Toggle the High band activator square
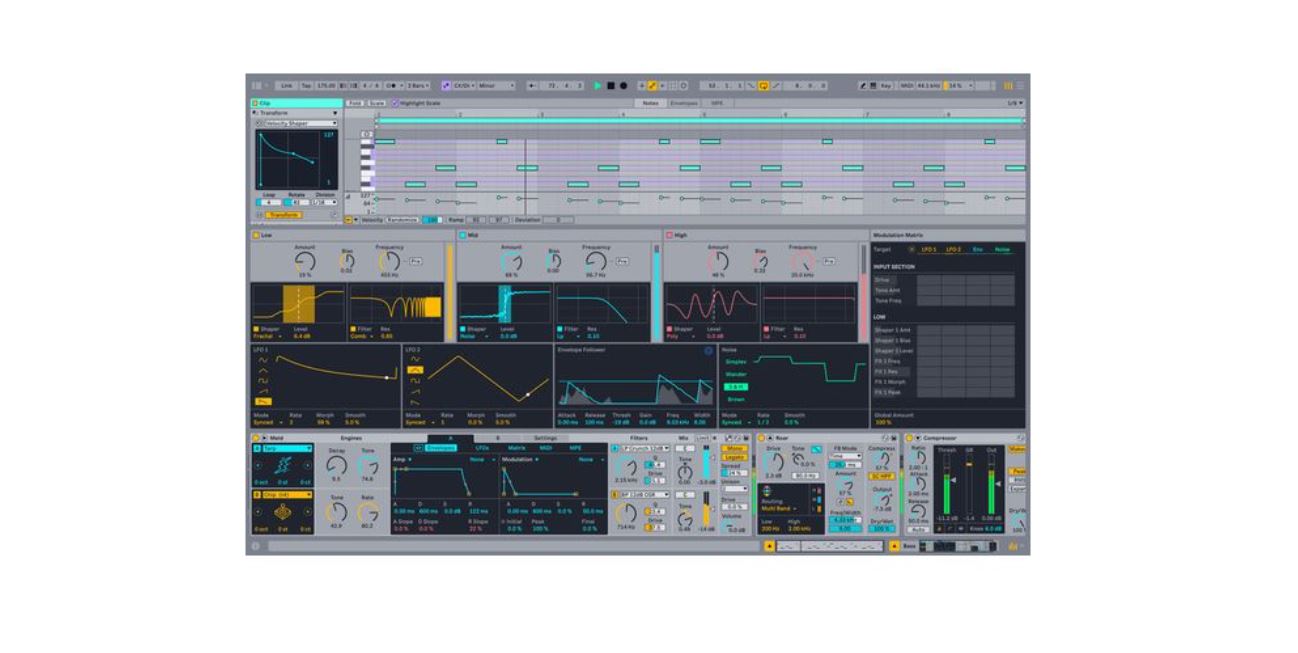 click(669, 235)
